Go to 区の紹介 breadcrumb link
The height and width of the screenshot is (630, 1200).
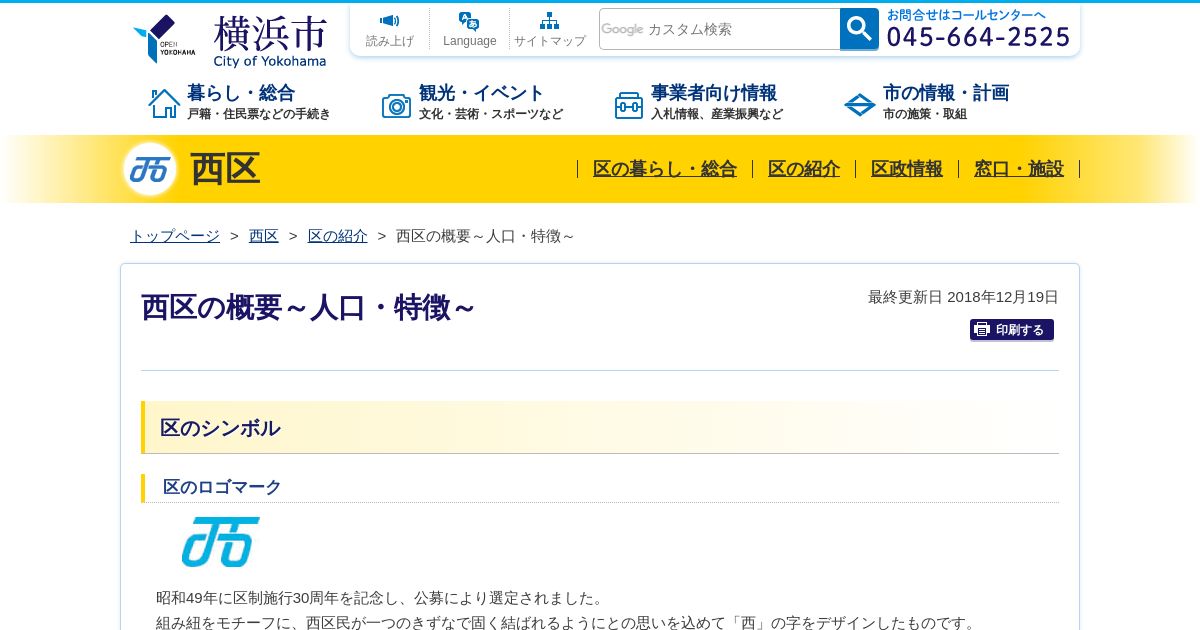(x=338, y=236)
